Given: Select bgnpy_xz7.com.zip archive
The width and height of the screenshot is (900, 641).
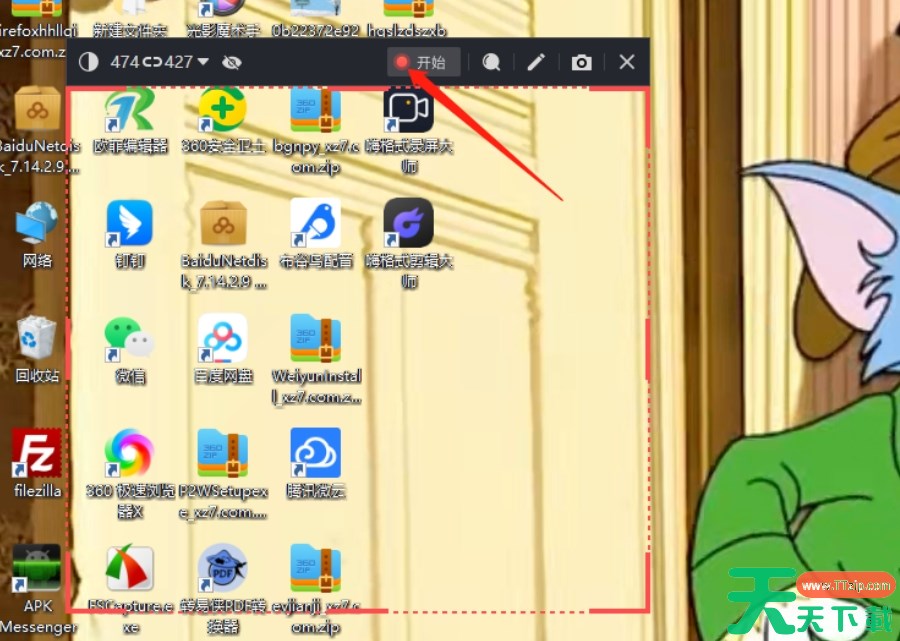Looking at the screenshot, I should coord(316,132).
